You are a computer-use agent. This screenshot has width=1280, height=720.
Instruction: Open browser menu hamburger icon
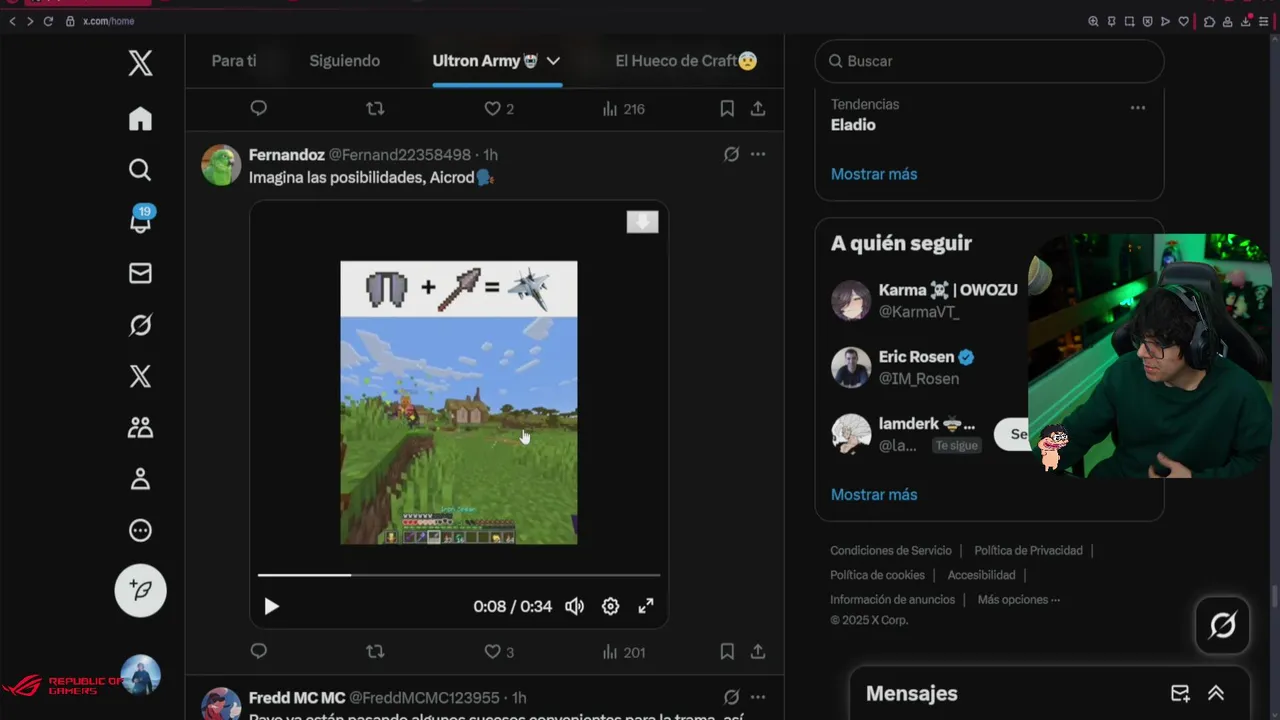[1264, 21]
